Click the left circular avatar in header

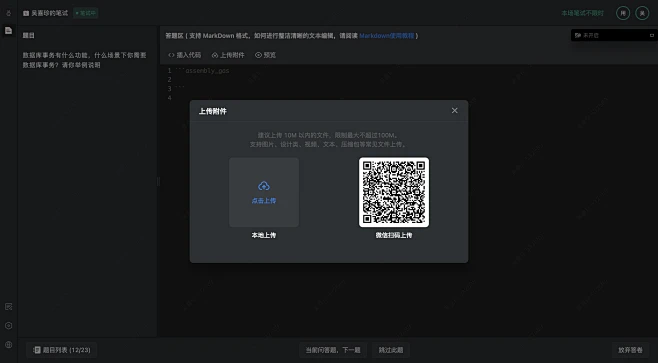pyautogui.click(x=623, y=13)
